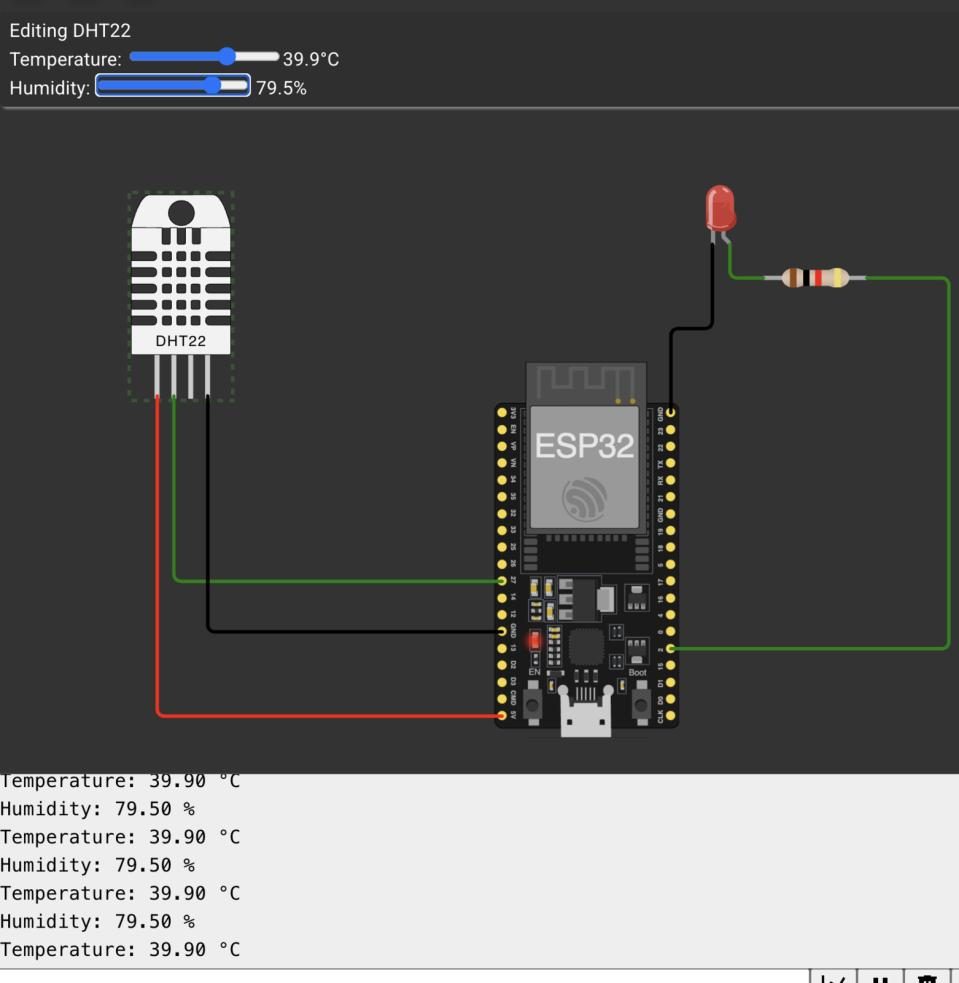959x983 pixels.
Task: Click the Temperature slider track
Action: 204,56
